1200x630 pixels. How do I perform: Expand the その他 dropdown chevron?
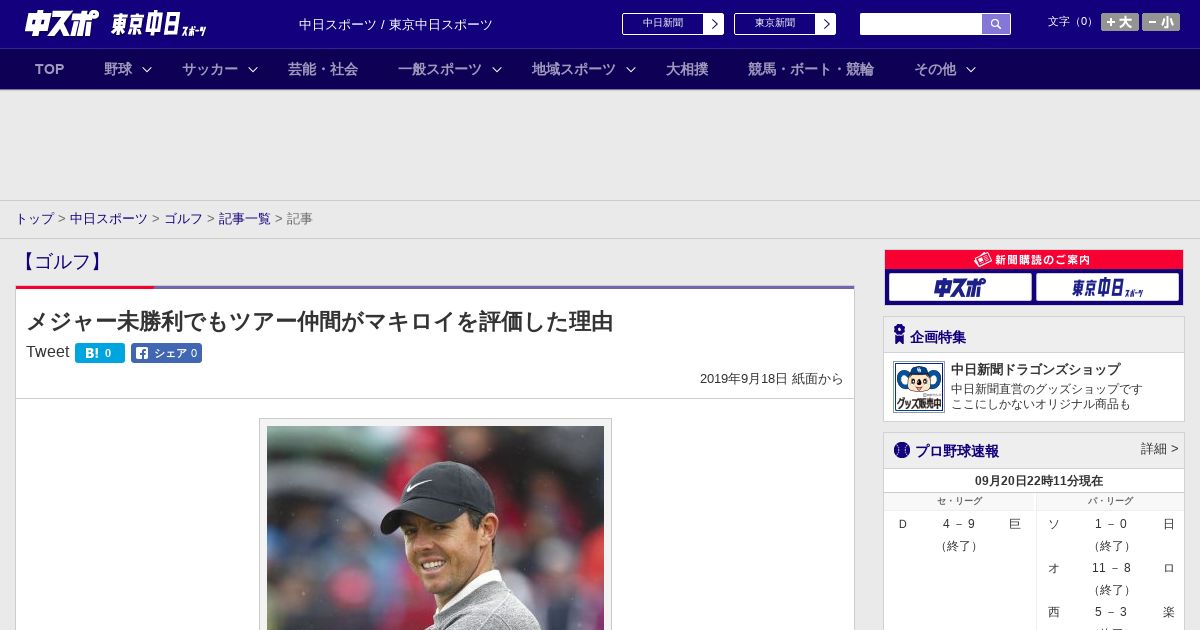point(971,69)
